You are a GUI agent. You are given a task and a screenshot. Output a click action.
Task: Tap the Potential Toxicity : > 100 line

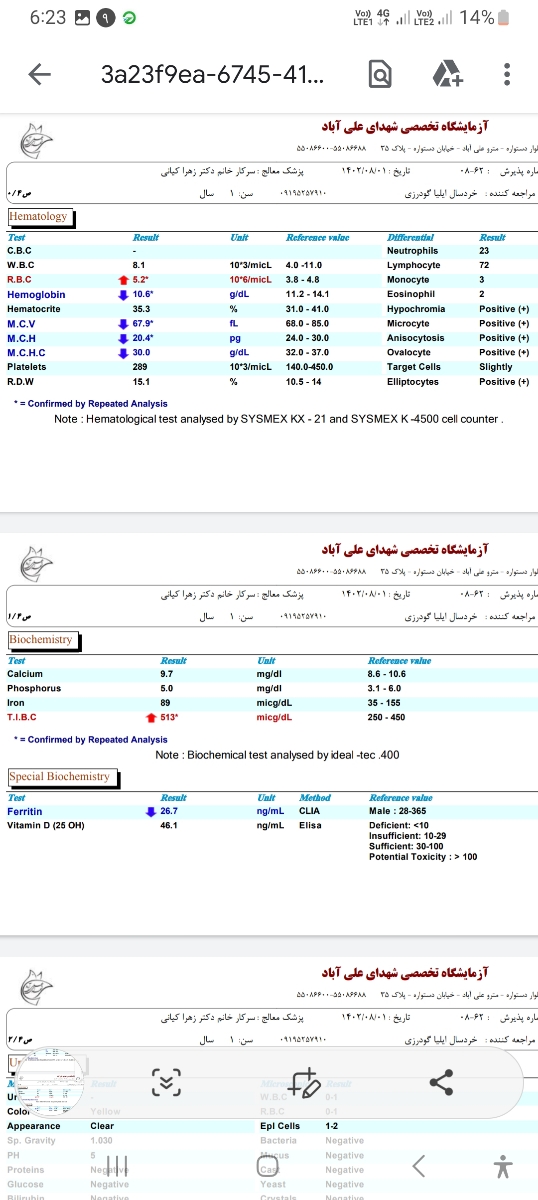tap(423, 857)
